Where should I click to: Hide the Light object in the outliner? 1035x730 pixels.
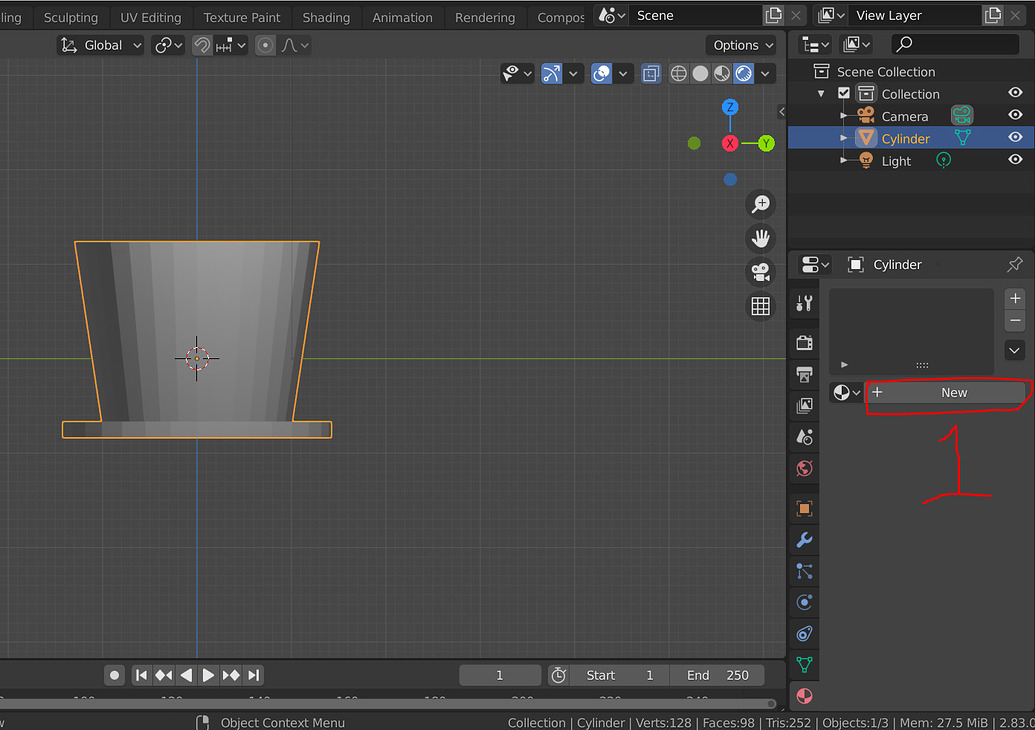point(1015,160)
